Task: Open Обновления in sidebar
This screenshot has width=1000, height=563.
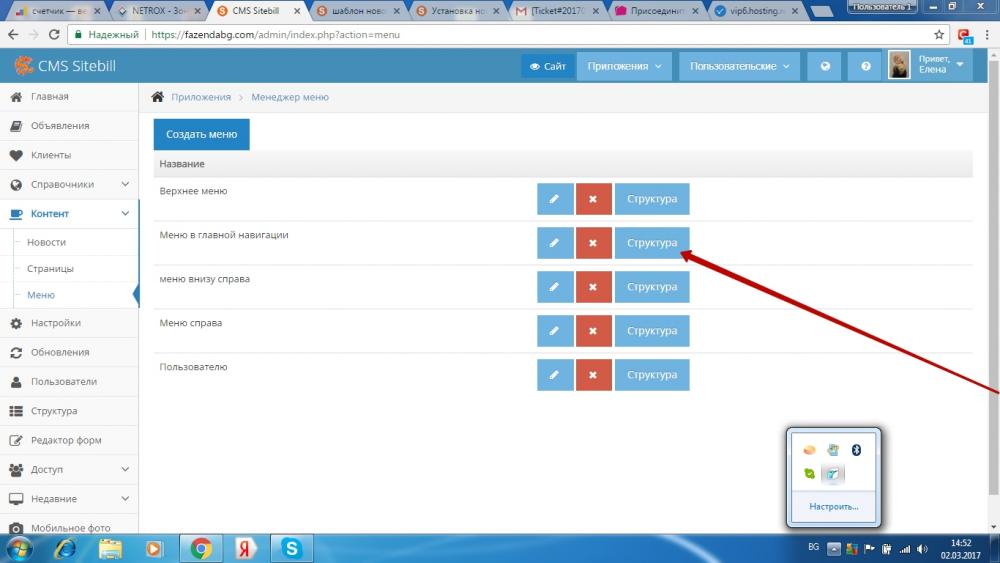Action: [x=69, y=353]
